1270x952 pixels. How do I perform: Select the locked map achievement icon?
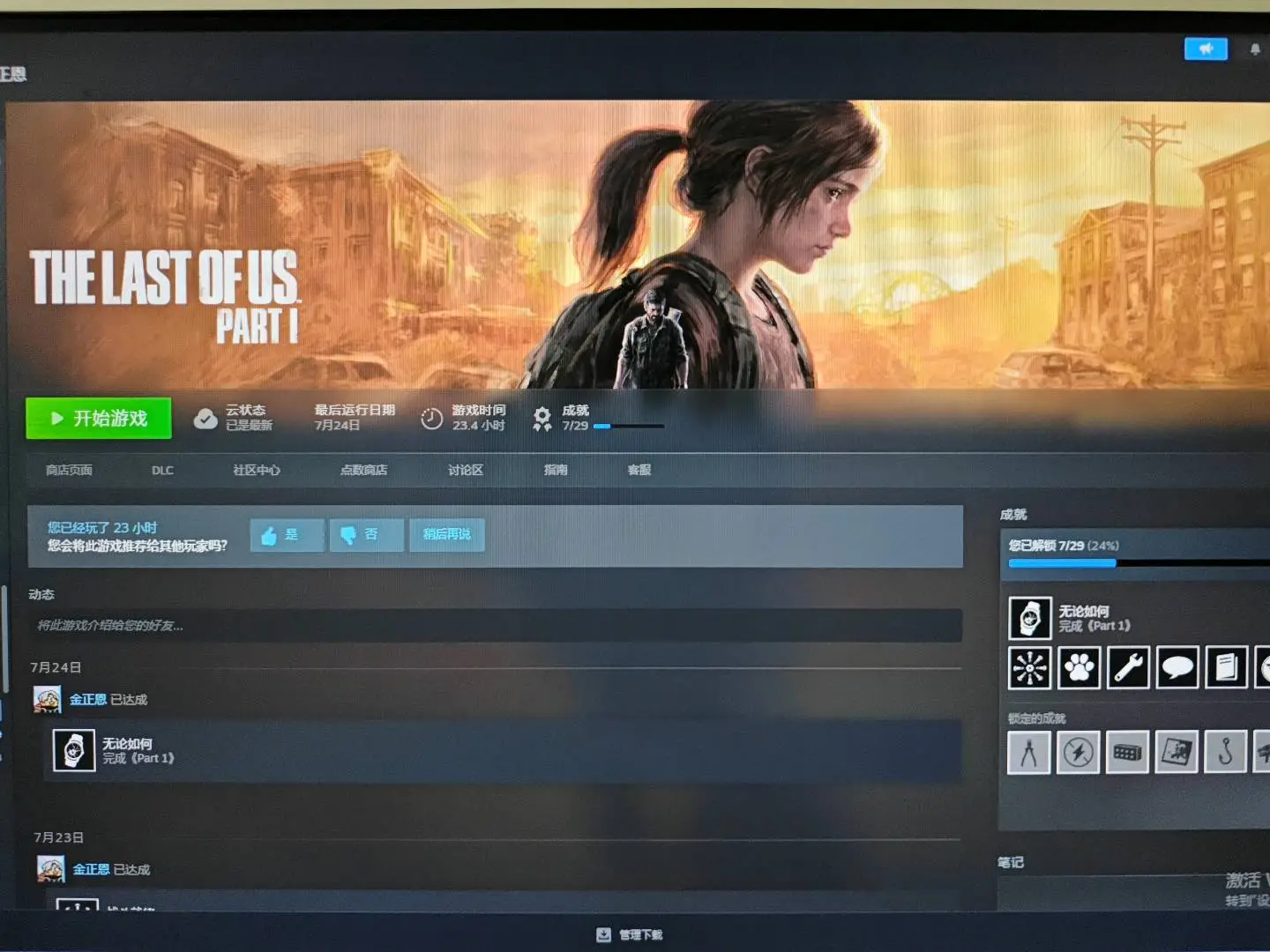pos(1177,752)
